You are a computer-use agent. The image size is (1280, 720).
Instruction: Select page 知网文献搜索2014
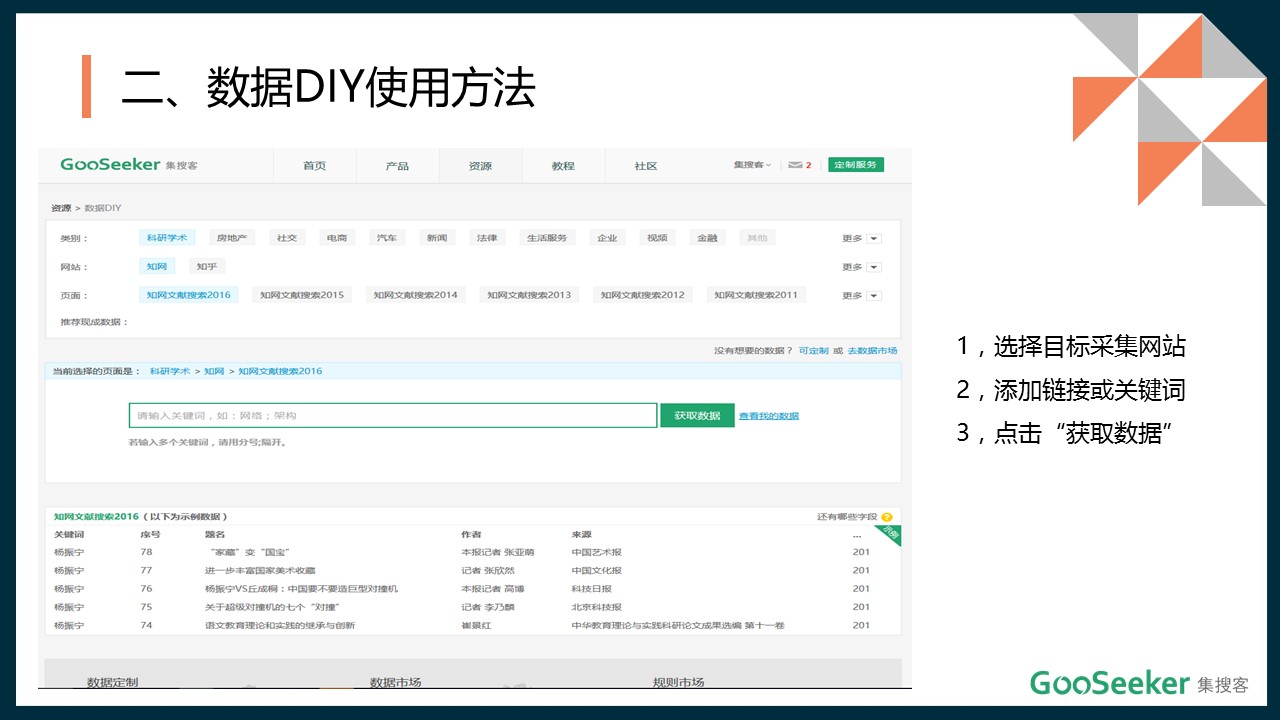point(416,295)
